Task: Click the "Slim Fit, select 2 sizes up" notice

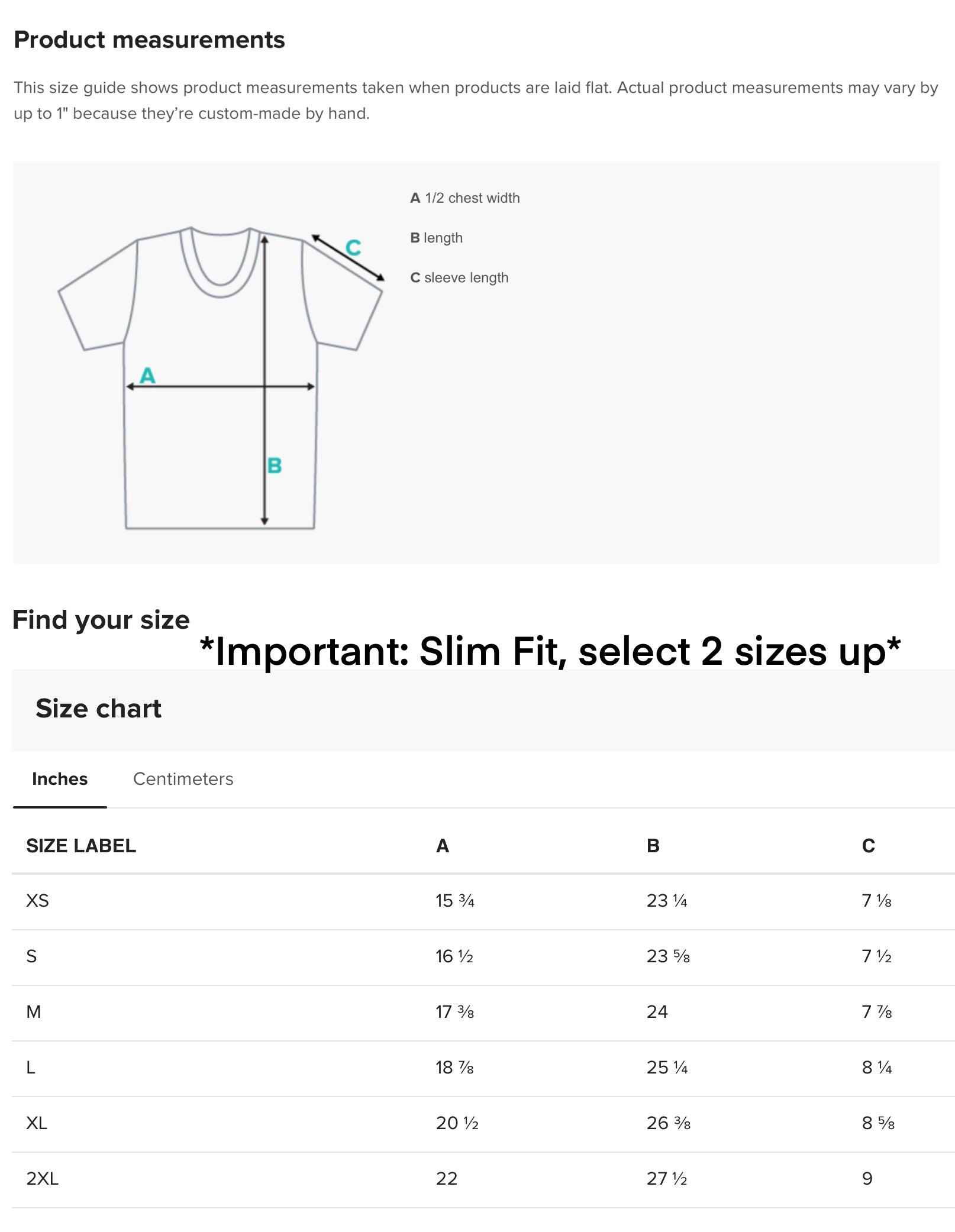Action: coord(550,652)
